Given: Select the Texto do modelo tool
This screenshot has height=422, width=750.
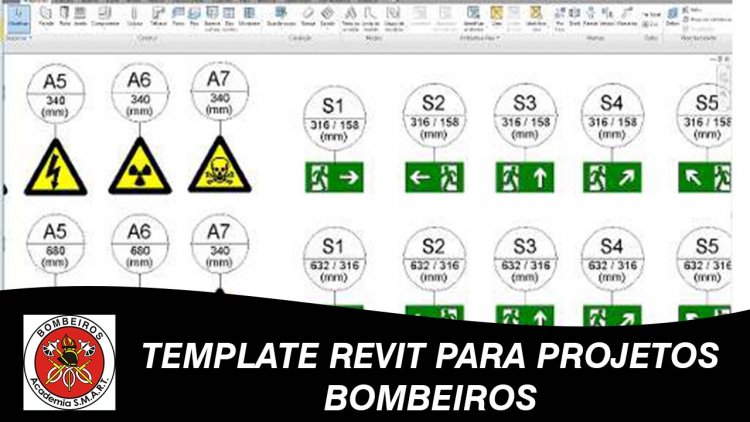Looking at the screenshot, I should tap(351, 18).
